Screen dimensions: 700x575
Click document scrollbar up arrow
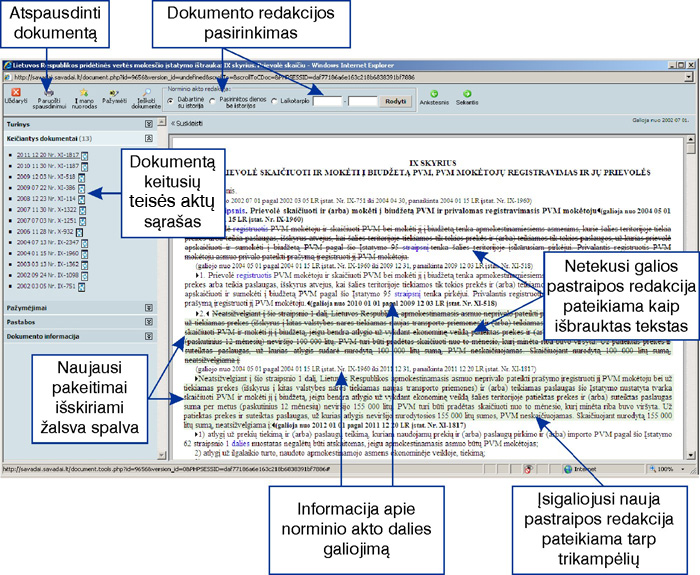point(691,141)
